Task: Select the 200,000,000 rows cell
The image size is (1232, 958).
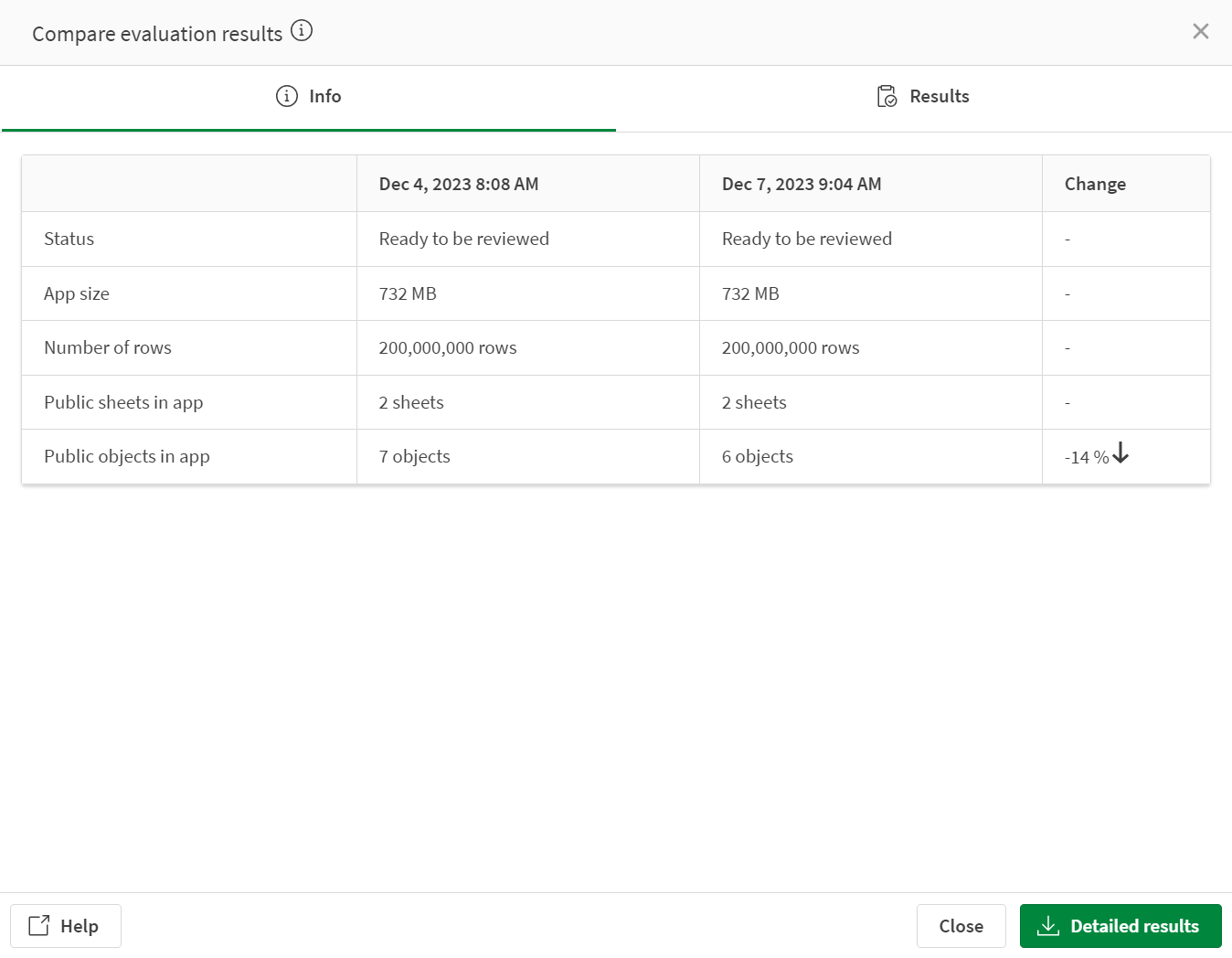Action: (447, 347)
